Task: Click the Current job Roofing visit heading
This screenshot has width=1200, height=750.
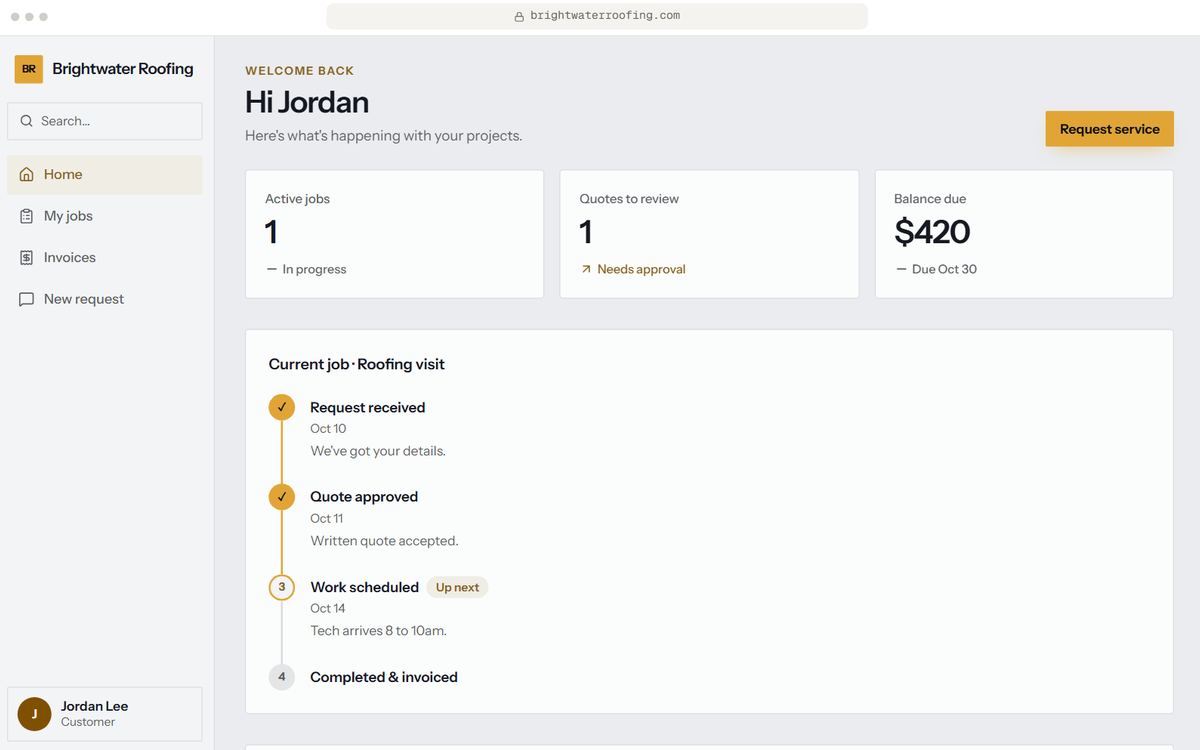Action: click(x=356, y=364)
